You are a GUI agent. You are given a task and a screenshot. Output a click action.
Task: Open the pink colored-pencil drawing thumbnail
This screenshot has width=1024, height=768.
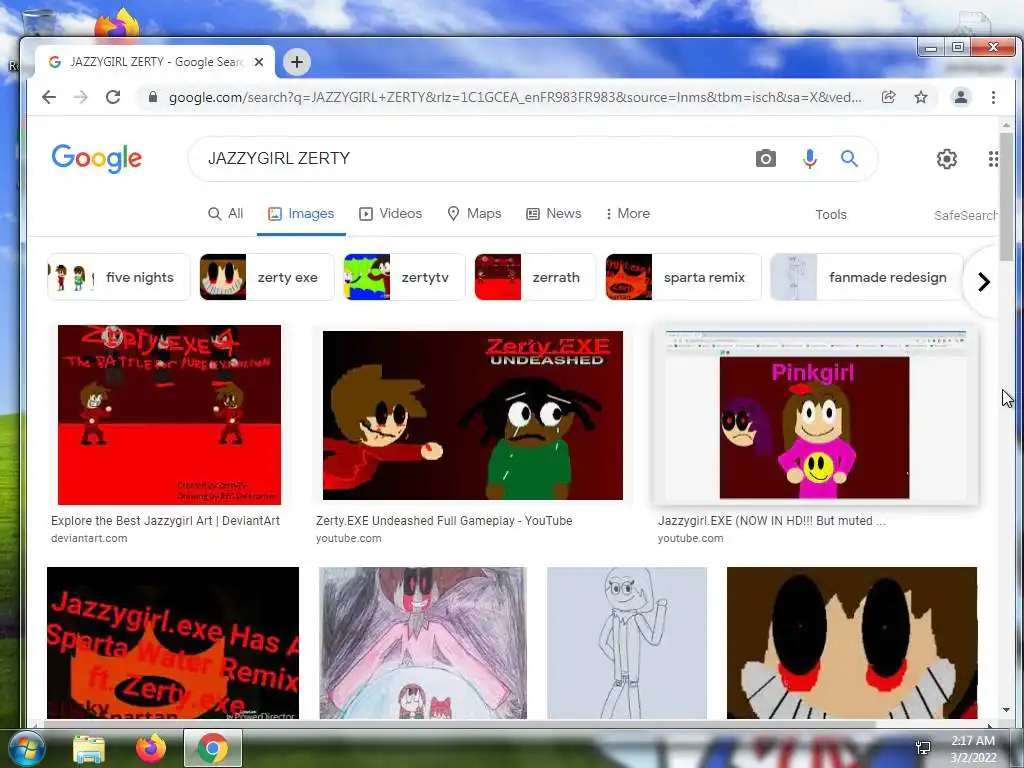coord(423,643)
